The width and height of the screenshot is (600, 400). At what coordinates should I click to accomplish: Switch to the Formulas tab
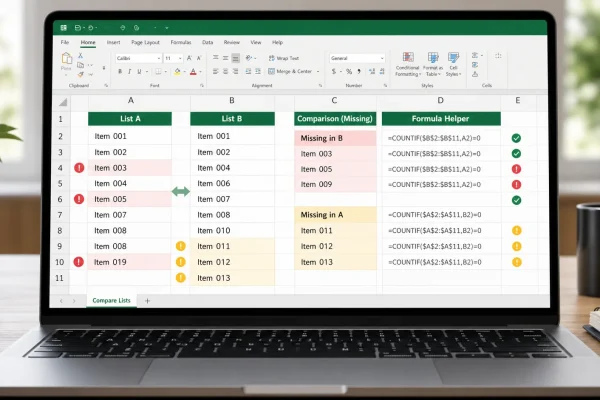(x=181, y=42)
